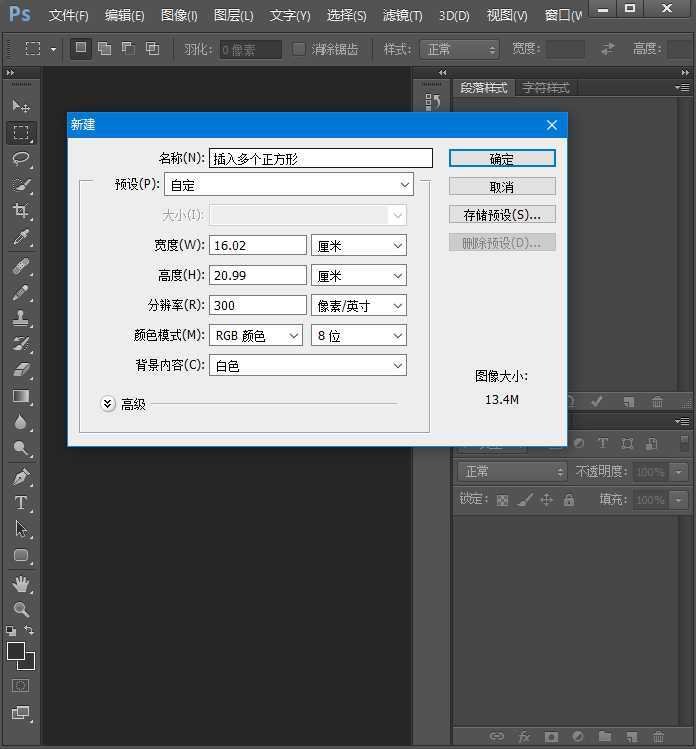The image size is (696, 749).
Task: Open the 预设 preset dropdown
Action: click(289, 185)
